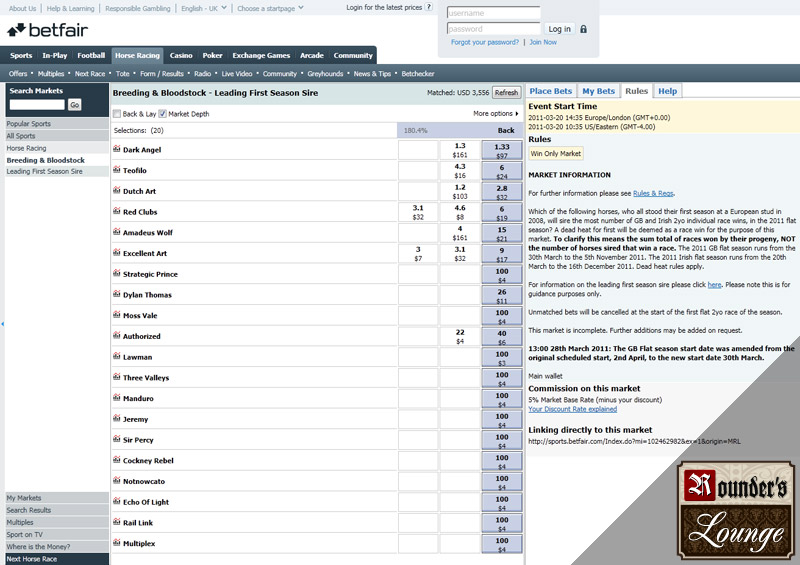Open the Rules & Regs link
This screenshot has width=800, height=565.
(x=653, y=193)
